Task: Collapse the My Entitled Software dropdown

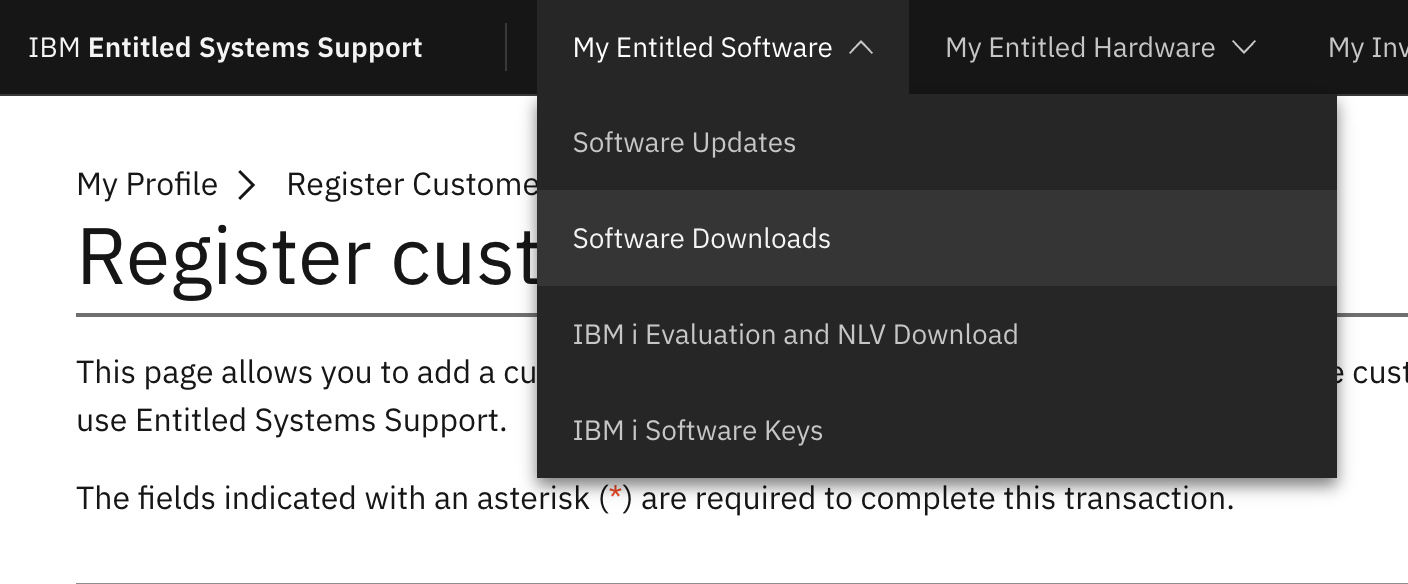Action: tap(702, 47)
